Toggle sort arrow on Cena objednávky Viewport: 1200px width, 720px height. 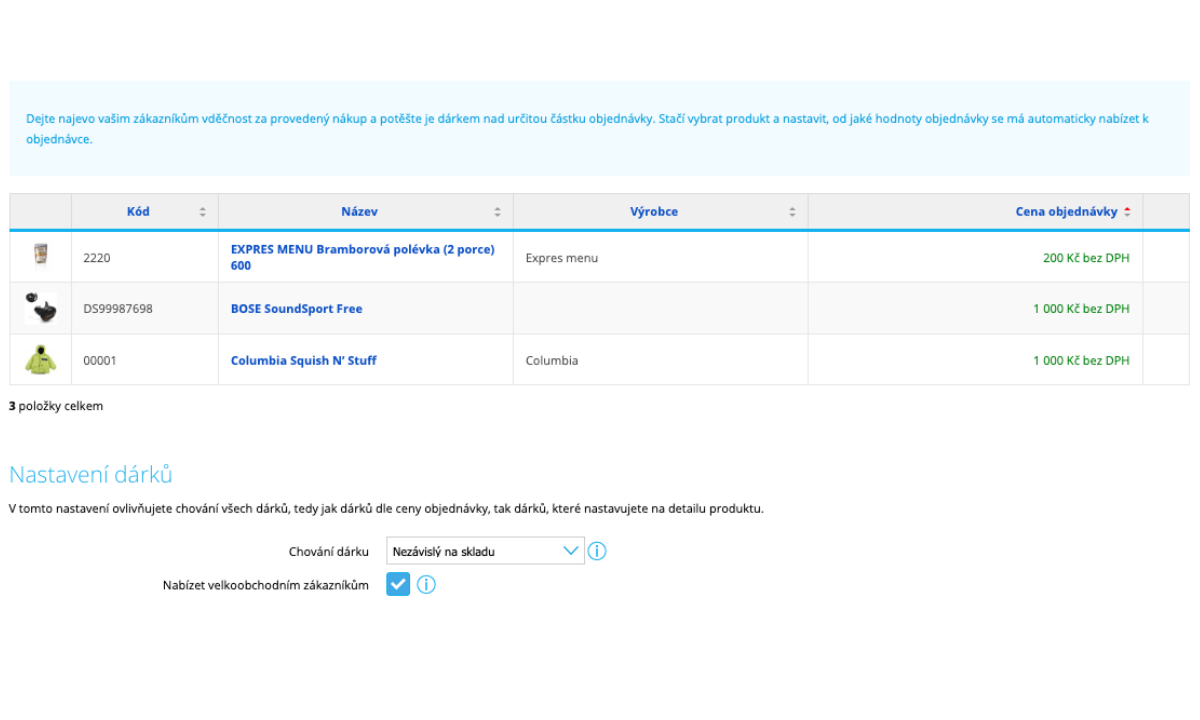click(x=1127, y=212)
